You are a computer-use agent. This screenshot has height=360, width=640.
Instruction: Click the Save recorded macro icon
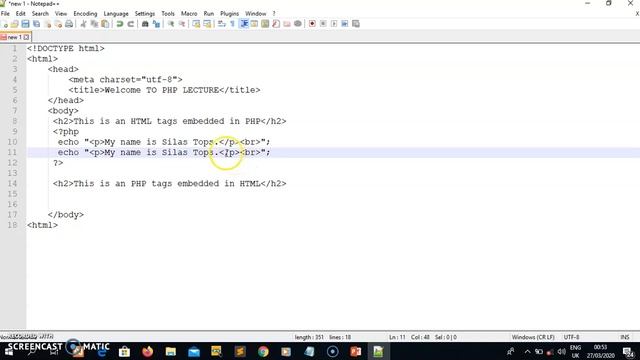356,24
